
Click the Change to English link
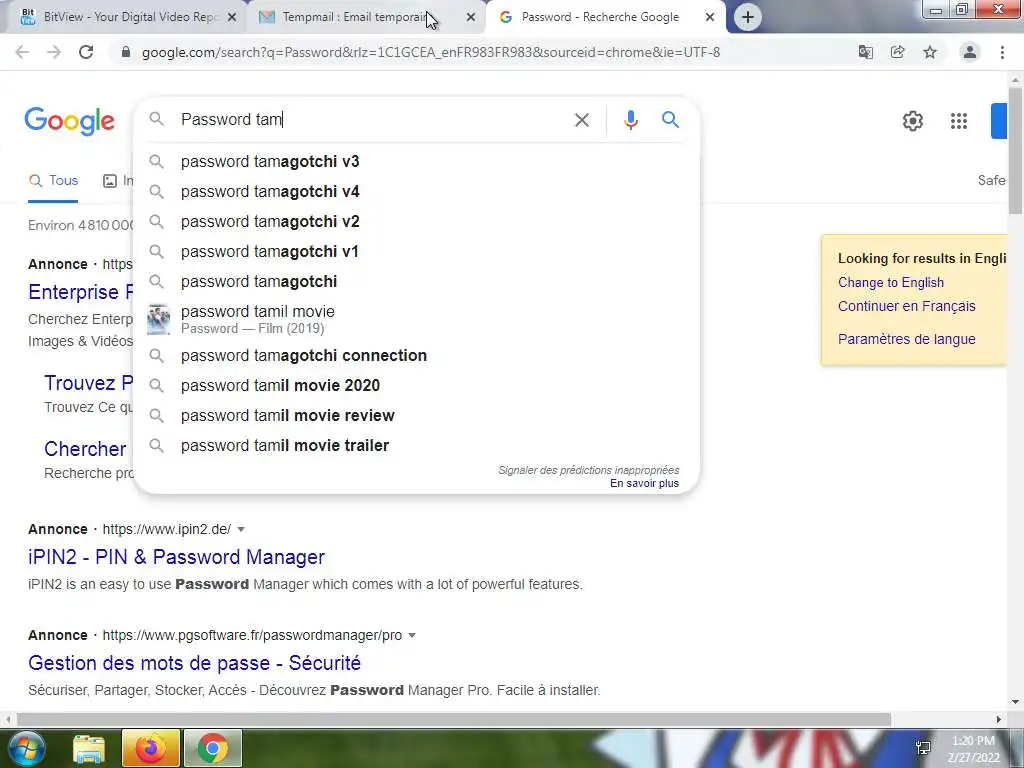click(x=891, y=283)
